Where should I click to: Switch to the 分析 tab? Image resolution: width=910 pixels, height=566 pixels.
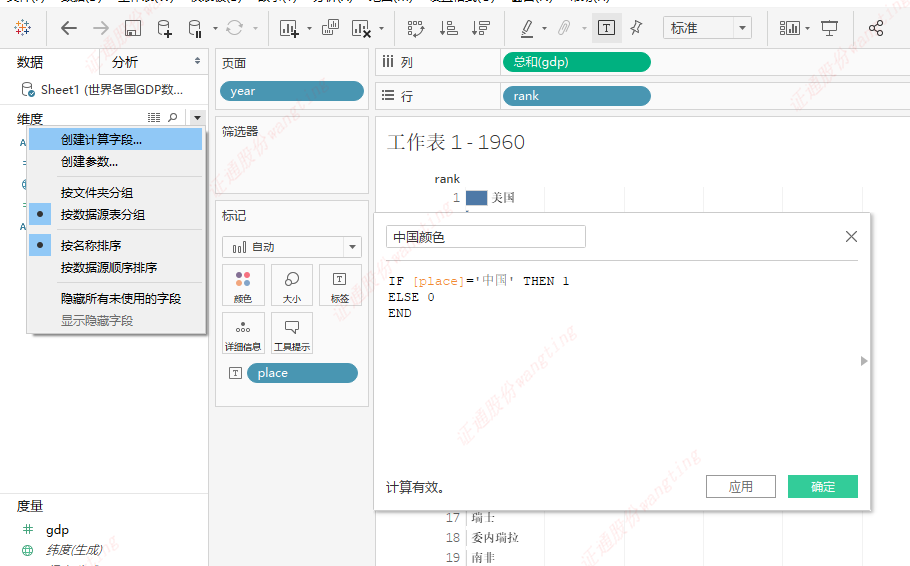[125, 62]
